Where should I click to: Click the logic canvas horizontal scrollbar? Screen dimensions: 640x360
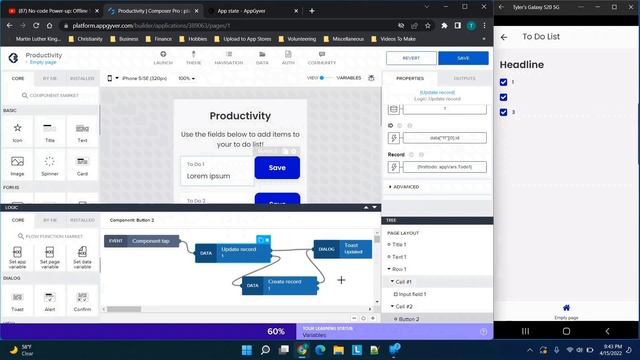click(x=124, y=309)
